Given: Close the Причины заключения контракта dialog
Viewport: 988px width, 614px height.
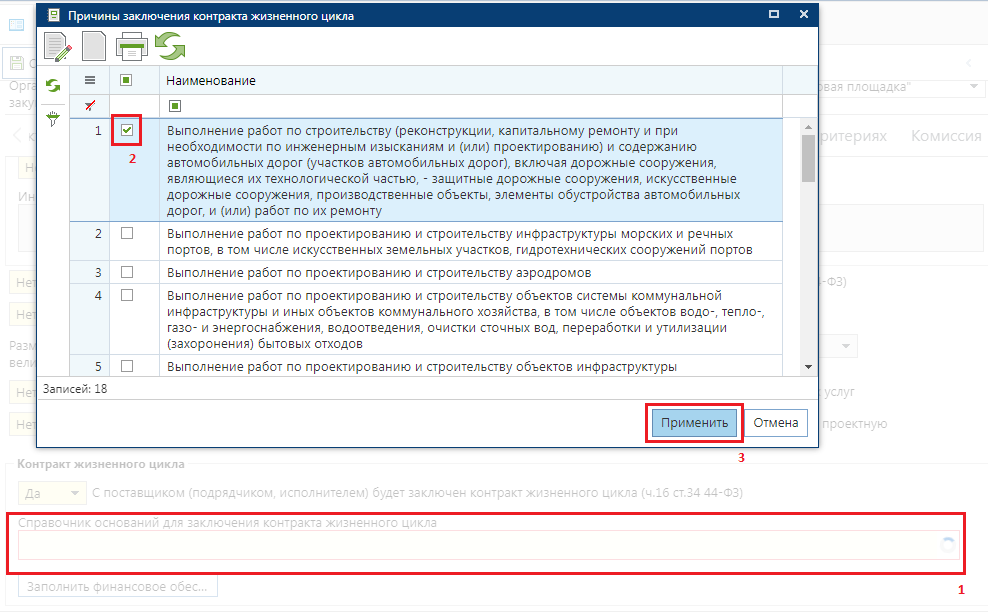Looking at the screenshot, I should (x=803, y=14).
